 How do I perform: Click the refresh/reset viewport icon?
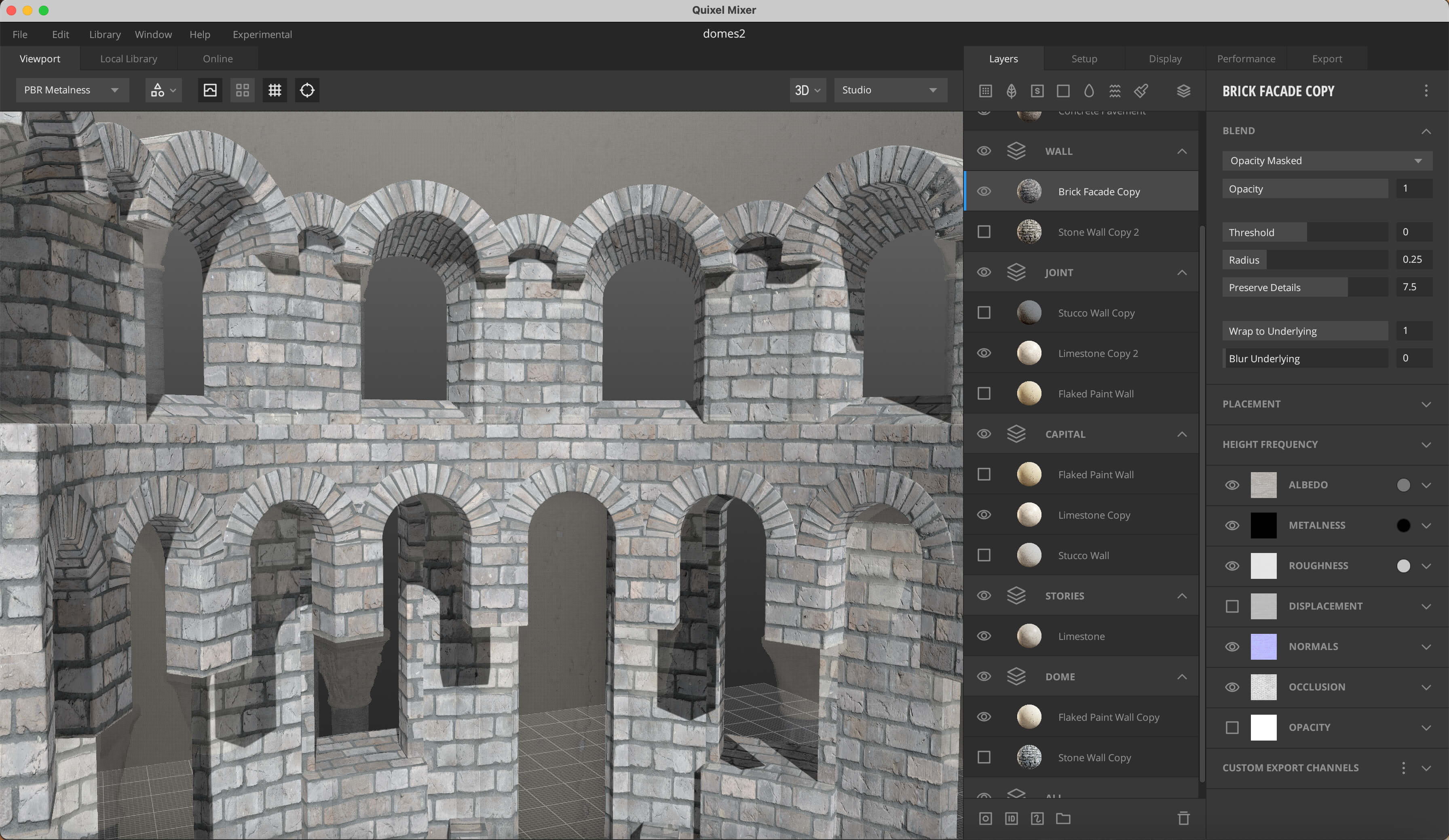(x=307, y=90)
